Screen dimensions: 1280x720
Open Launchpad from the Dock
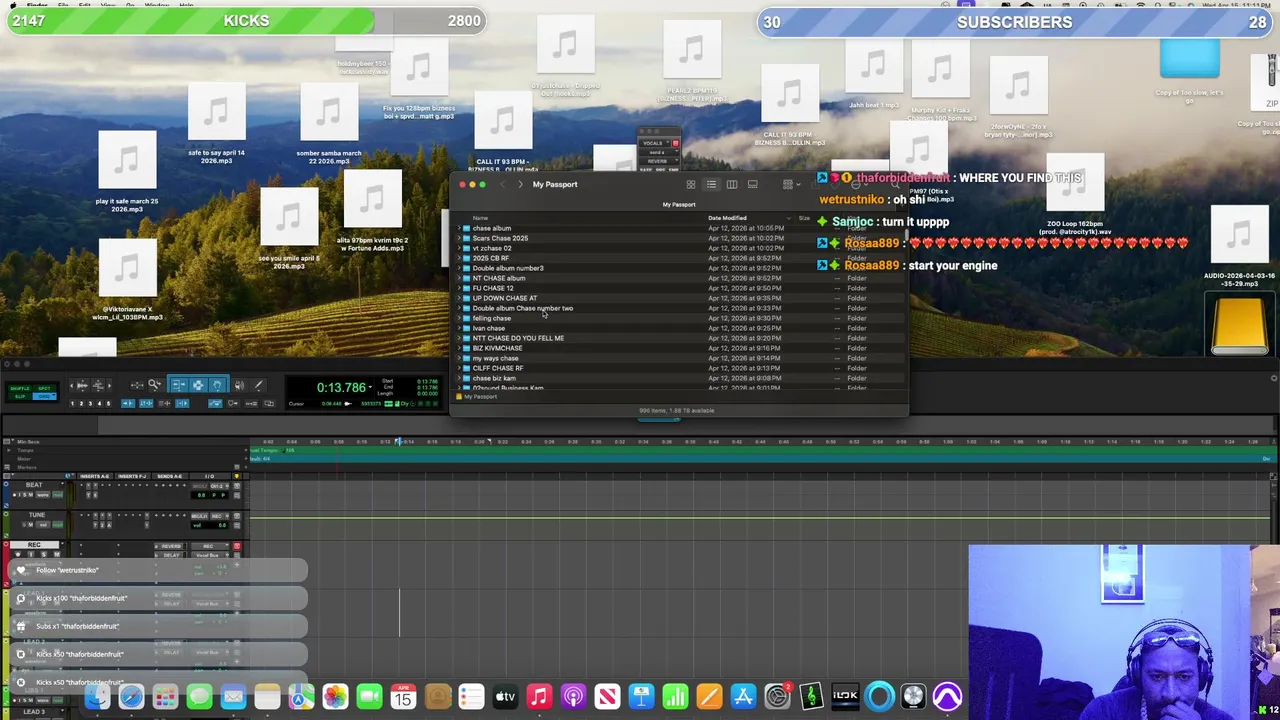click(165, 697)
